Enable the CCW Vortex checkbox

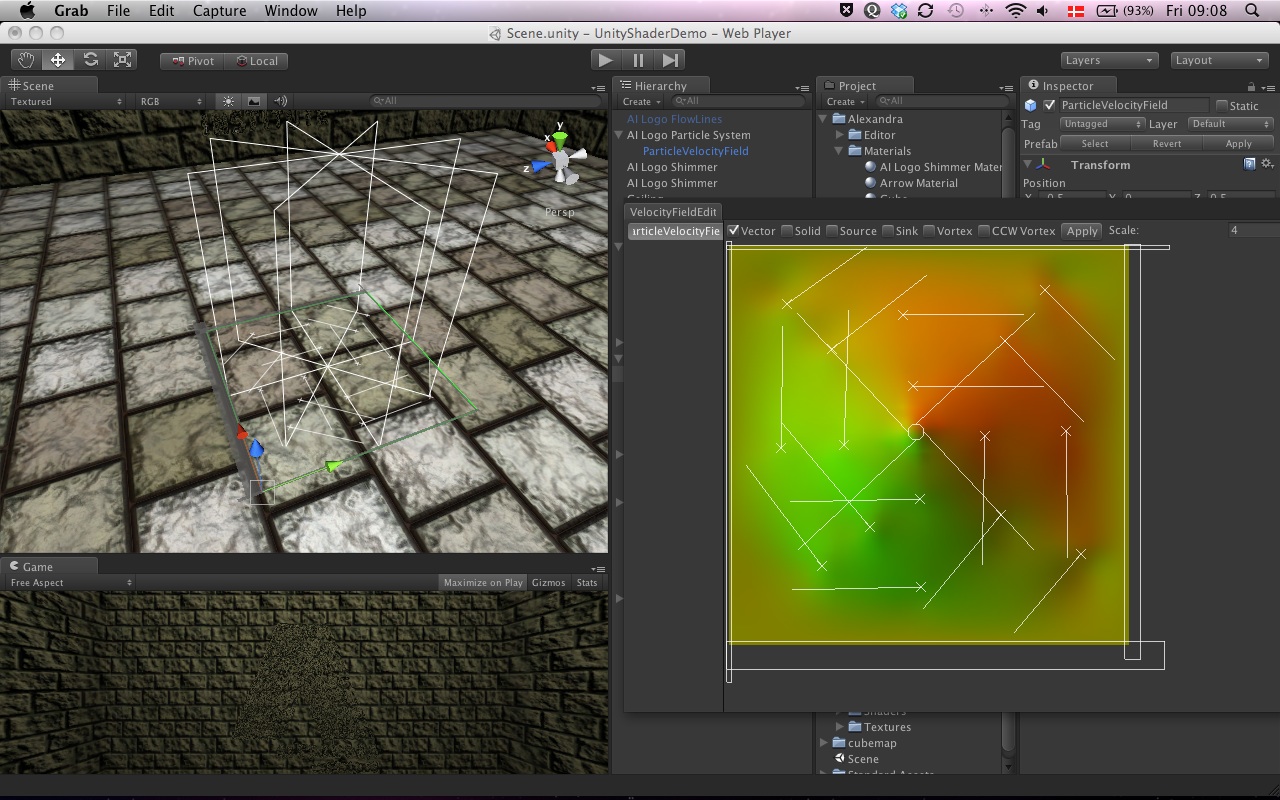tap(984, 231)
